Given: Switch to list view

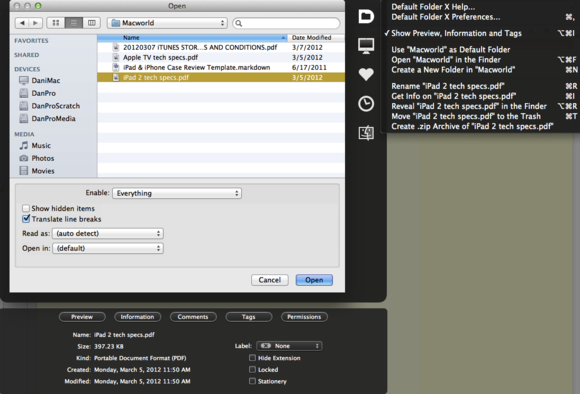Looking at the screenshot, I should (x=74, y=23).
